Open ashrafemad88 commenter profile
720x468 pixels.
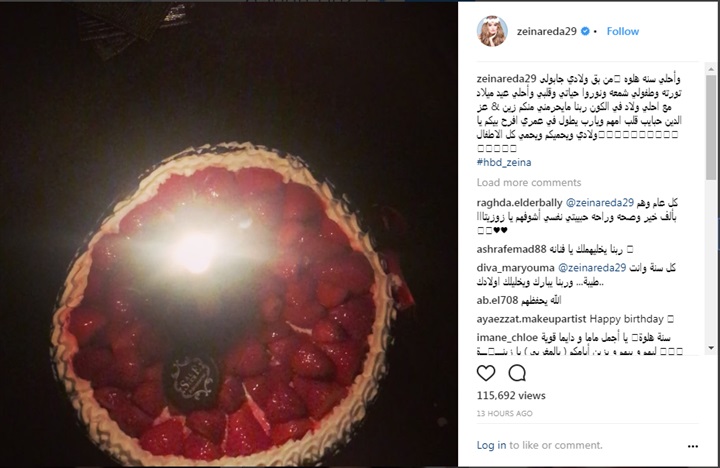pos(511,249)
